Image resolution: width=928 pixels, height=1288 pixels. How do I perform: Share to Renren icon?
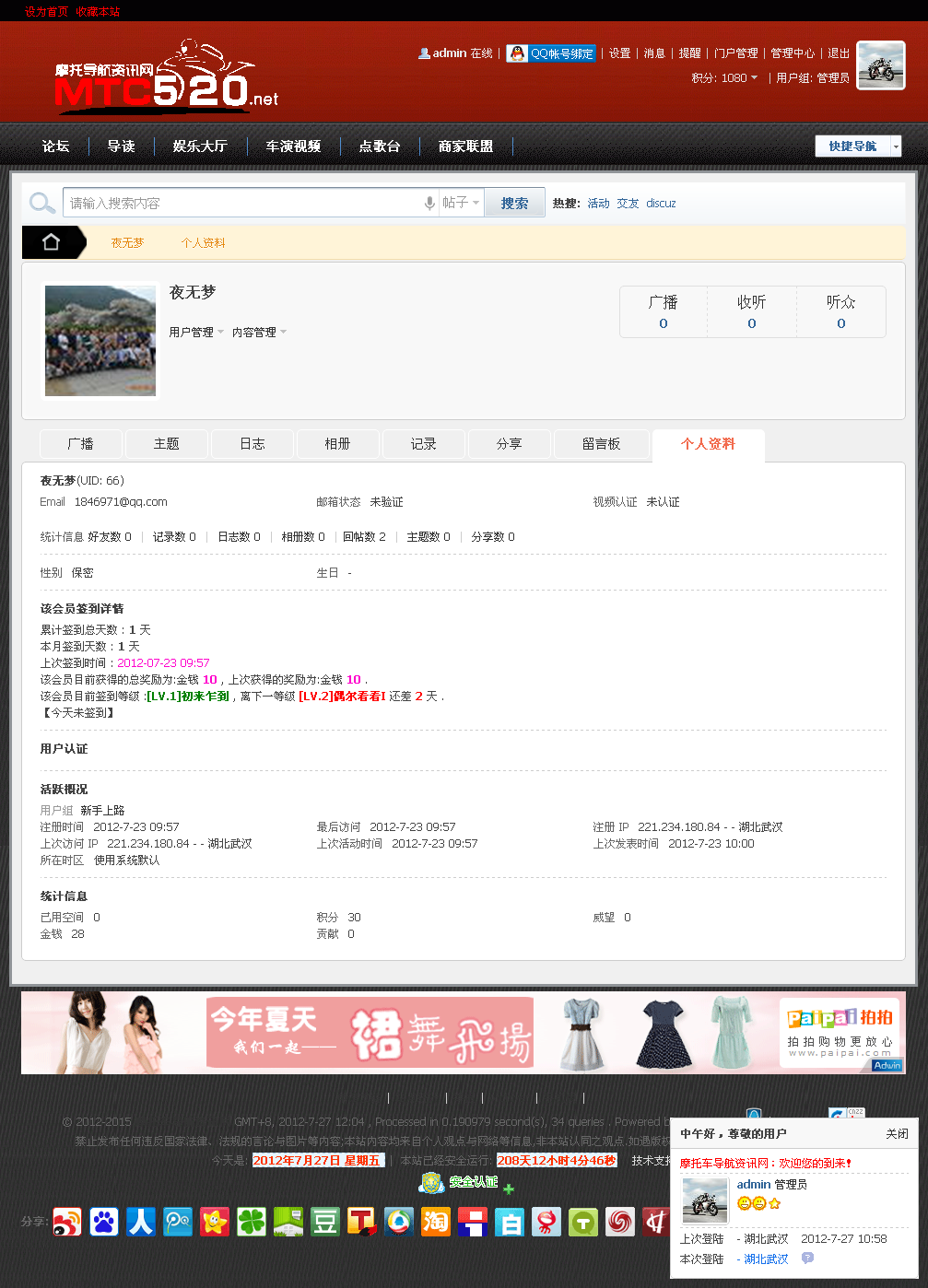(141, 1222)
